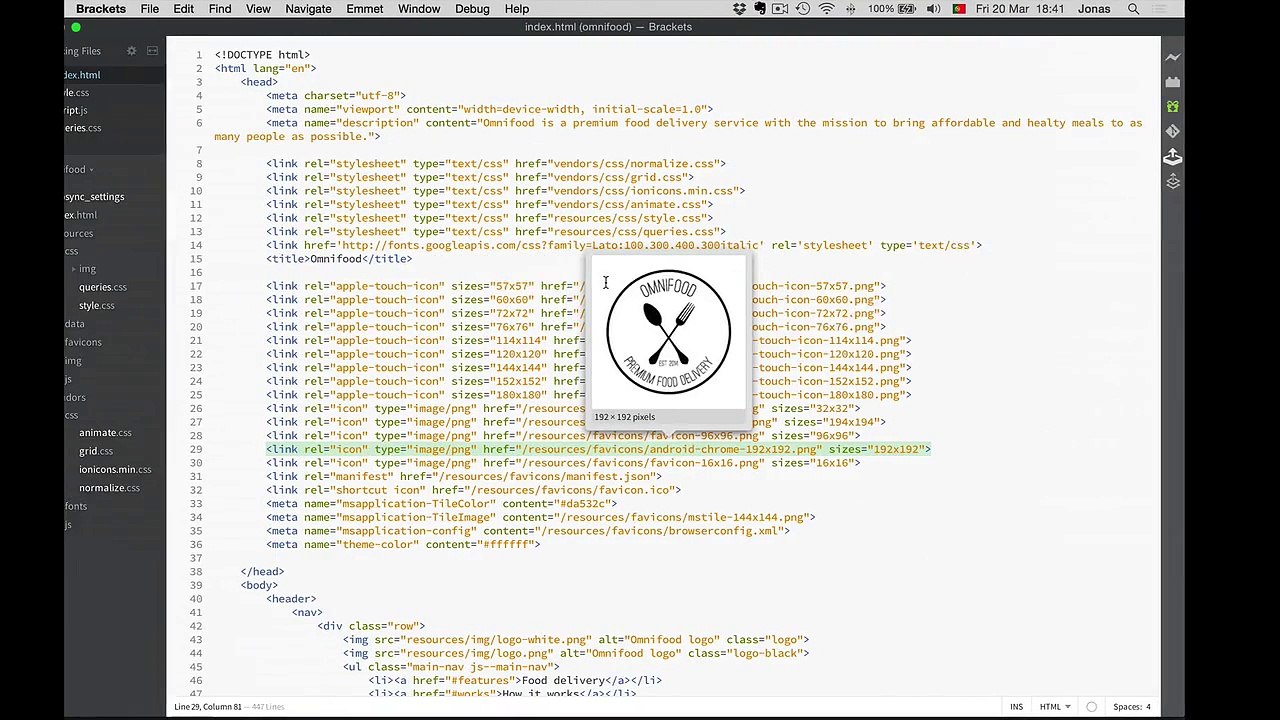Open the Find menu
This screenshot has height=720, width=1280.
tap(220, 9)
